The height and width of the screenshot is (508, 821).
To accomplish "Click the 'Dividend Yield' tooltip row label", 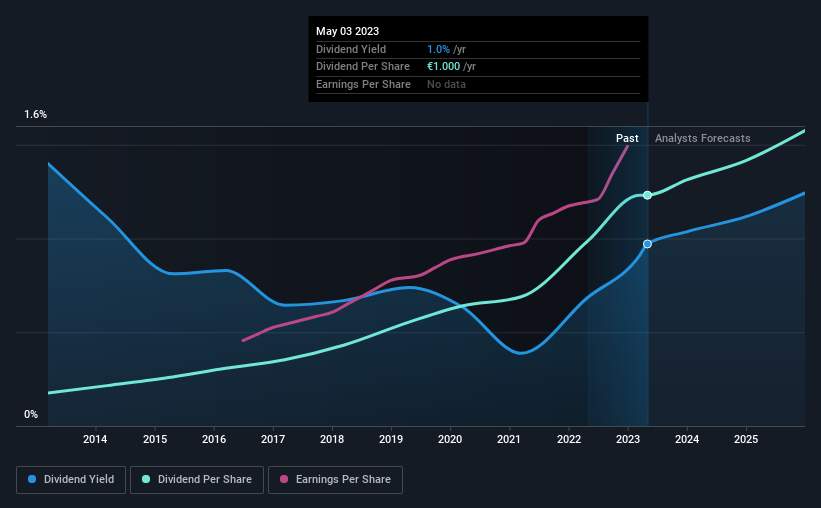I will pos(351,49).
